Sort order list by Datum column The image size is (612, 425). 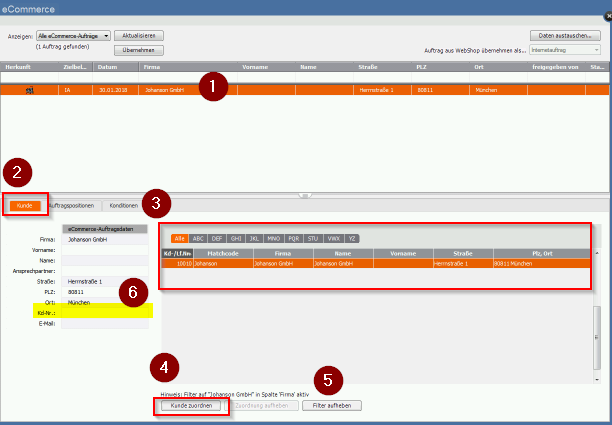click(116, 67)
